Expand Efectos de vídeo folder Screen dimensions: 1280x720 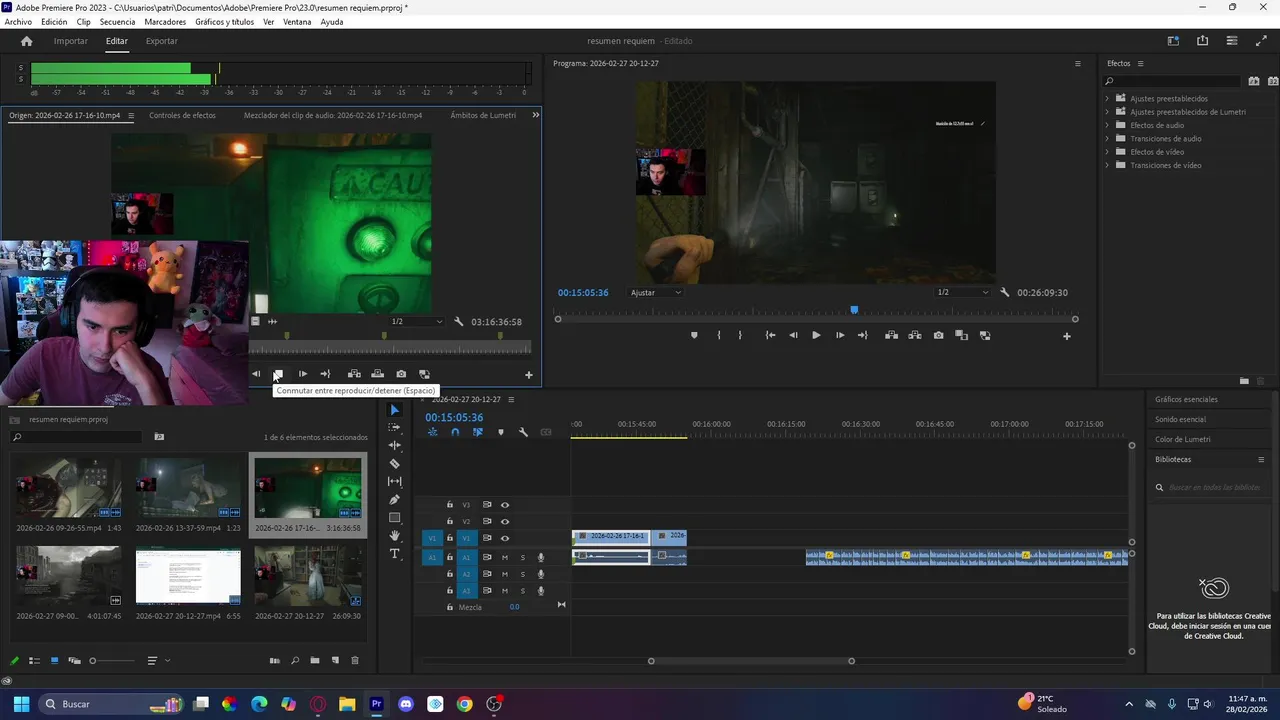(x=1107, y=152)
